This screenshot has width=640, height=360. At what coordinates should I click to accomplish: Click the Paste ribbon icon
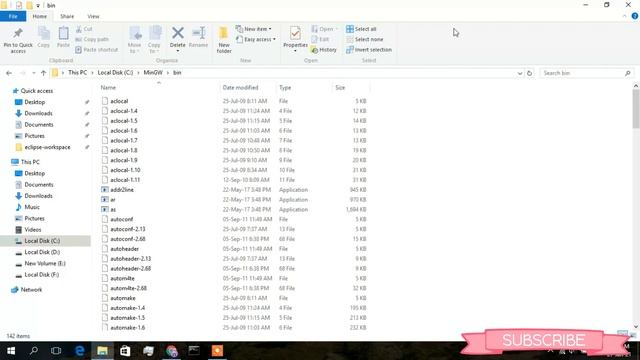(x=63, y=33)
